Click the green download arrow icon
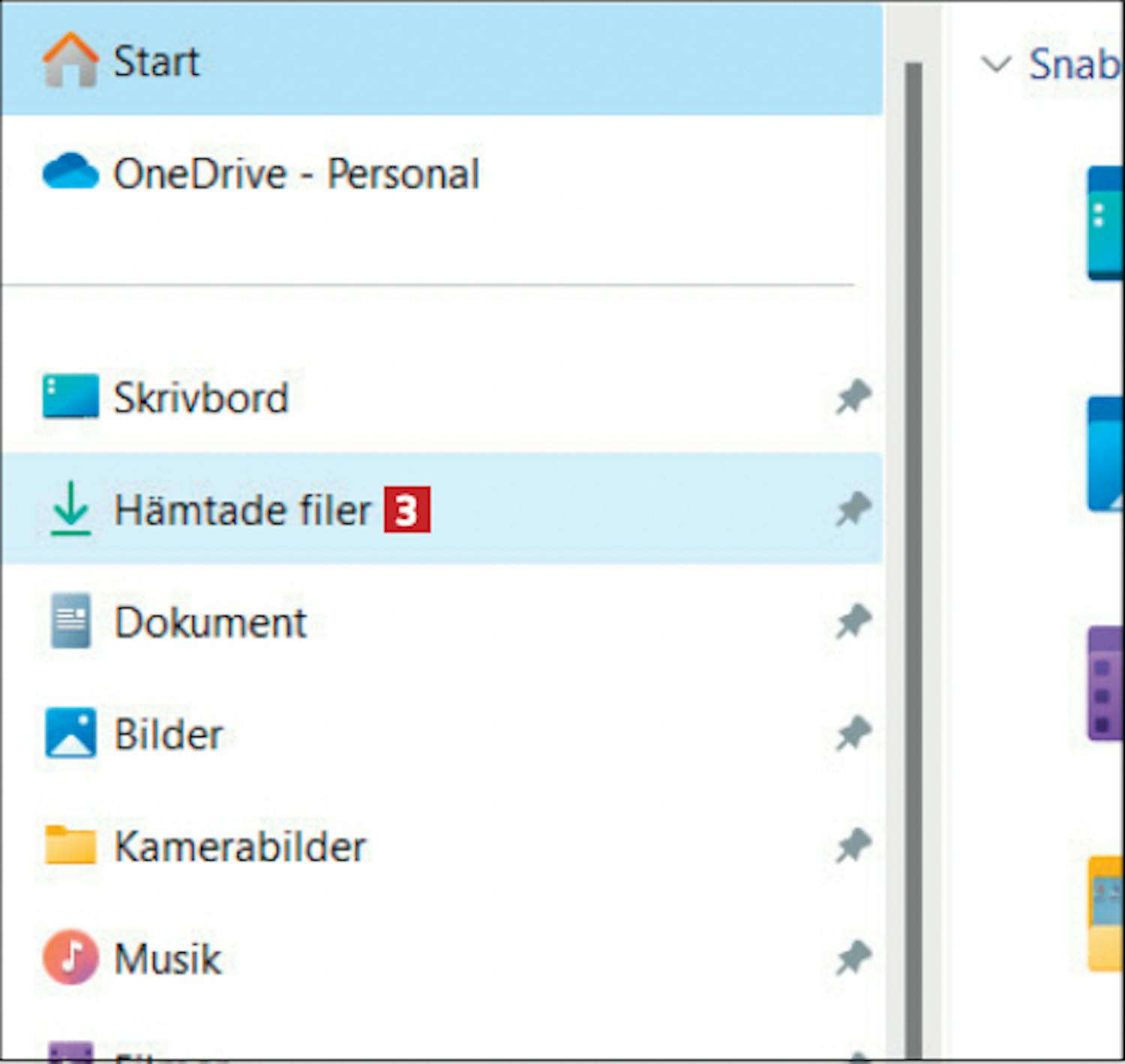This screenshot has height=1064, width=1125. click(70, 509)
